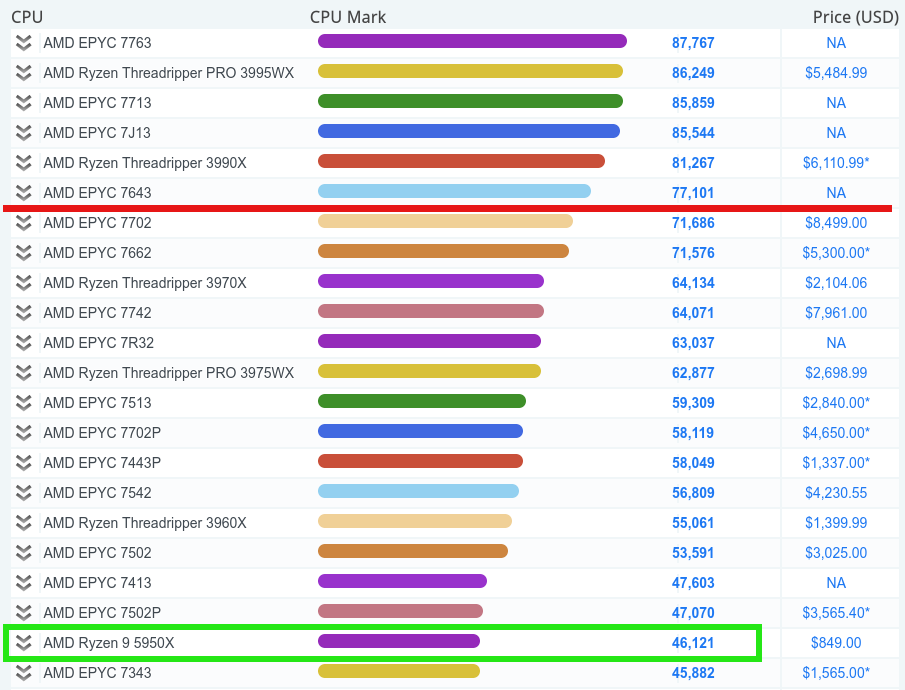Open the AMD EPYC 7343 name
905x690 pixels.
97,673
